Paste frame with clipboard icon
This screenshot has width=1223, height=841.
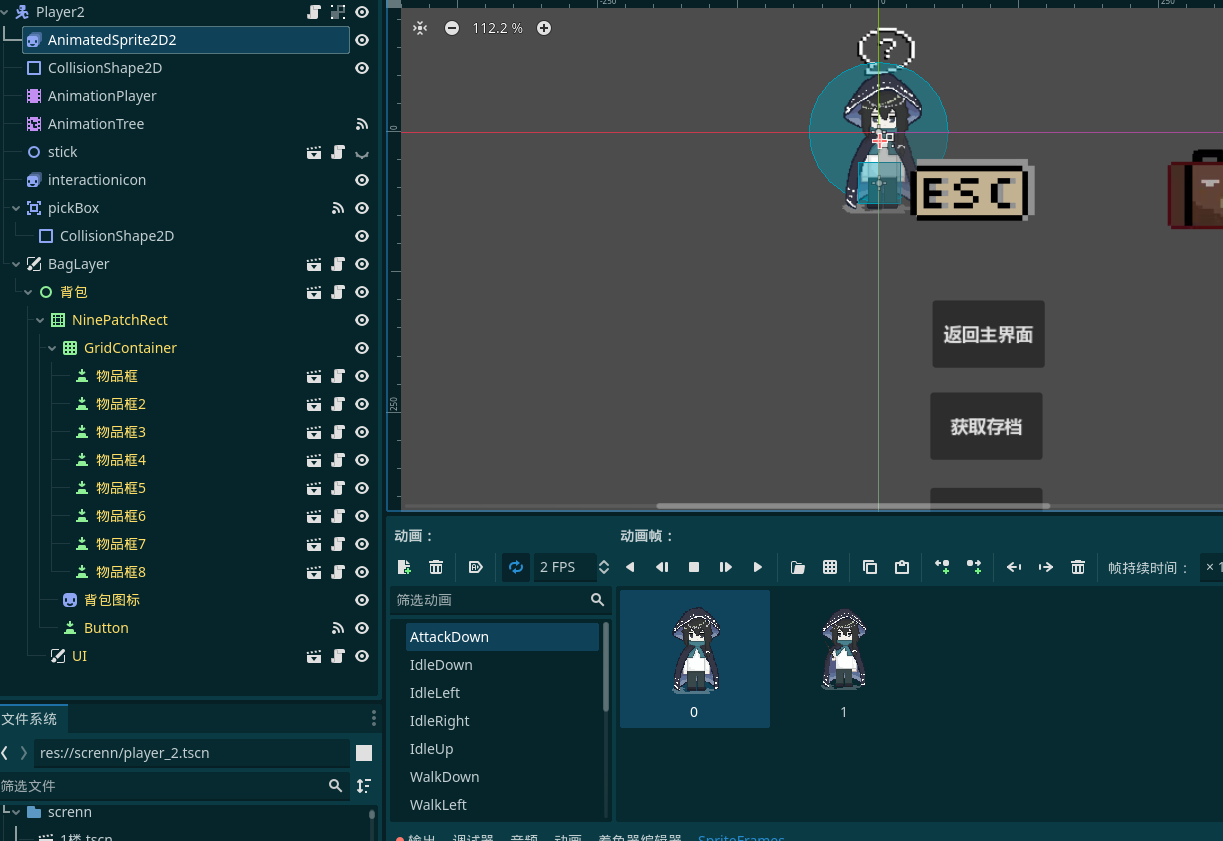902,567
